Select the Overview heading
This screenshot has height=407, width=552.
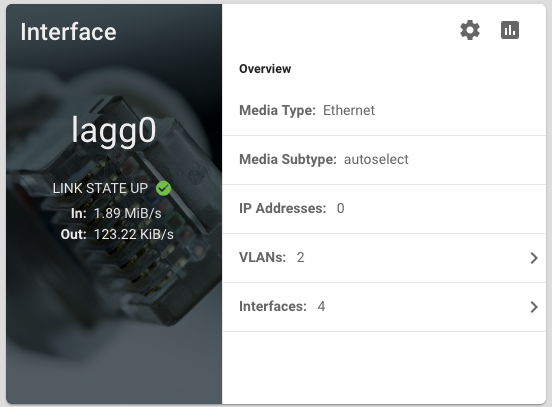[265, 69]
